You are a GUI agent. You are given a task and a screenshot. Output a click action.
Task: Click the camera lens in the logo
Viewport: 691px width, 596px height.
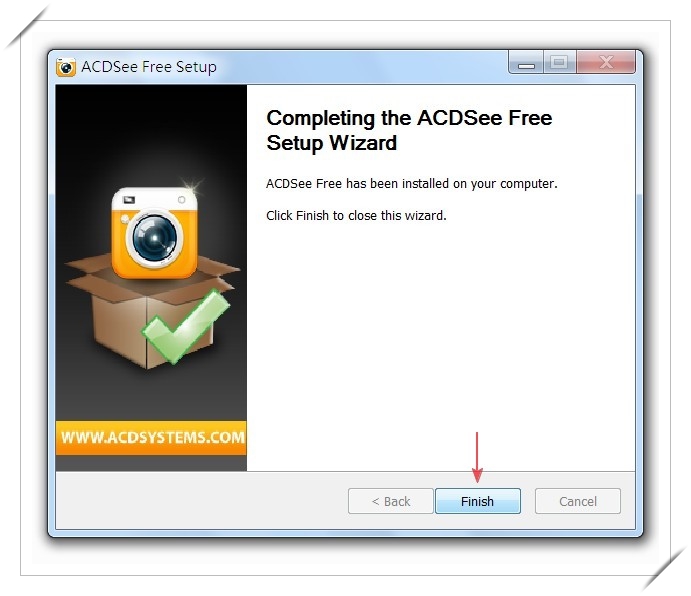[155, 239]
